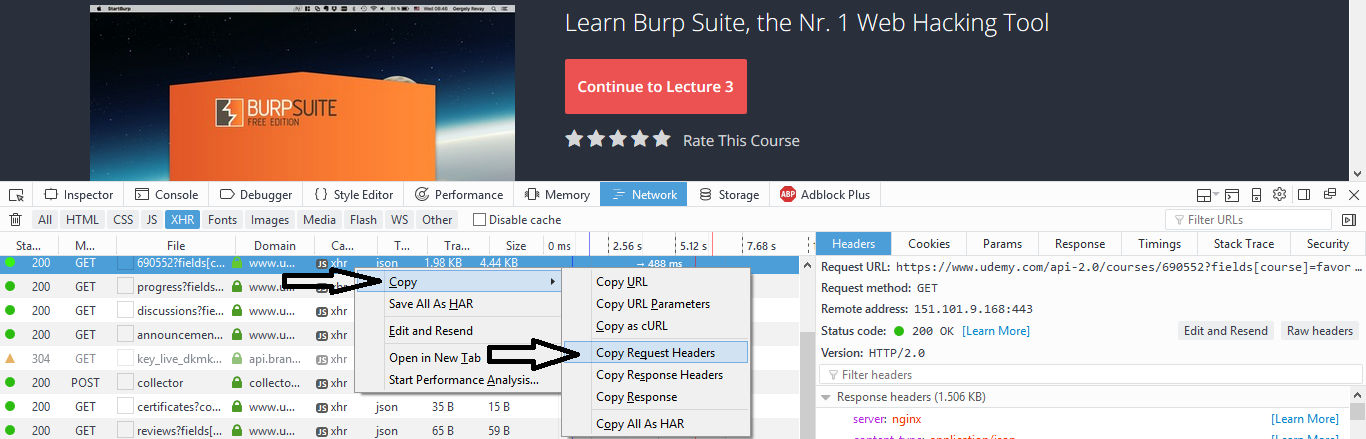Toggle the Media filter button
The width and height of the screenshot is (1366, 439).
320,220
